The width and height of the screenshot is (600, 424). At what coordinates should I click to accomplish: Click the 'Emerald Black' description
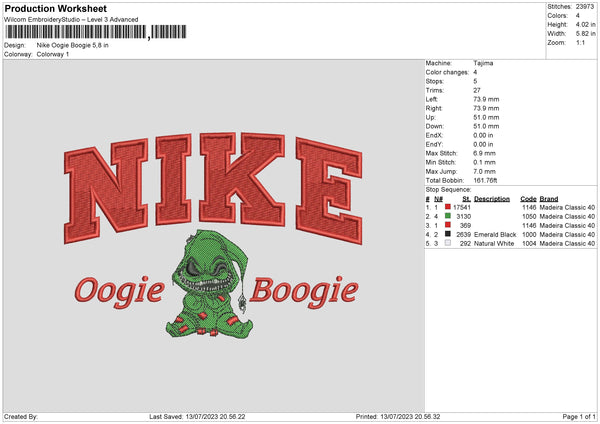point(495,235)
